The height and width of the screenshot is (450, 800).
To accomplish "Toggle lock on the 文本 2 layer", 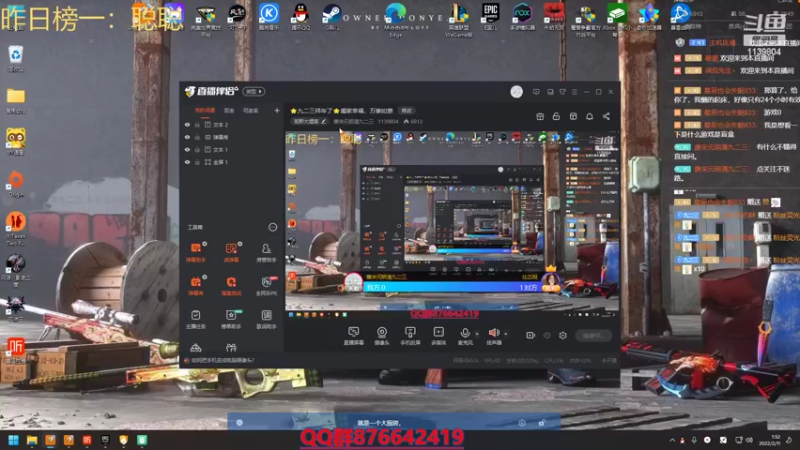I will point(197,124).
